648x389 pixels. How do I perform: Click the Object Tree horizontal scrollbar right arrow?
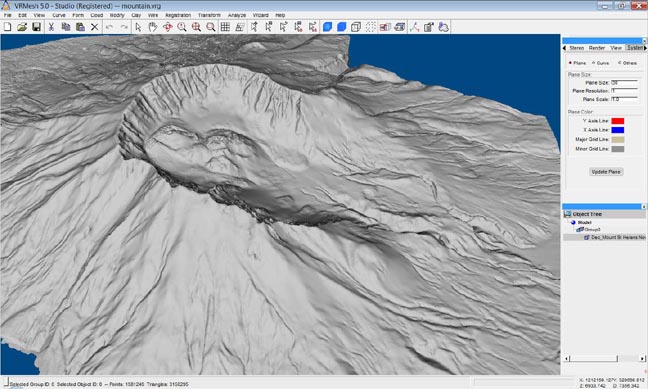point(642,358)
